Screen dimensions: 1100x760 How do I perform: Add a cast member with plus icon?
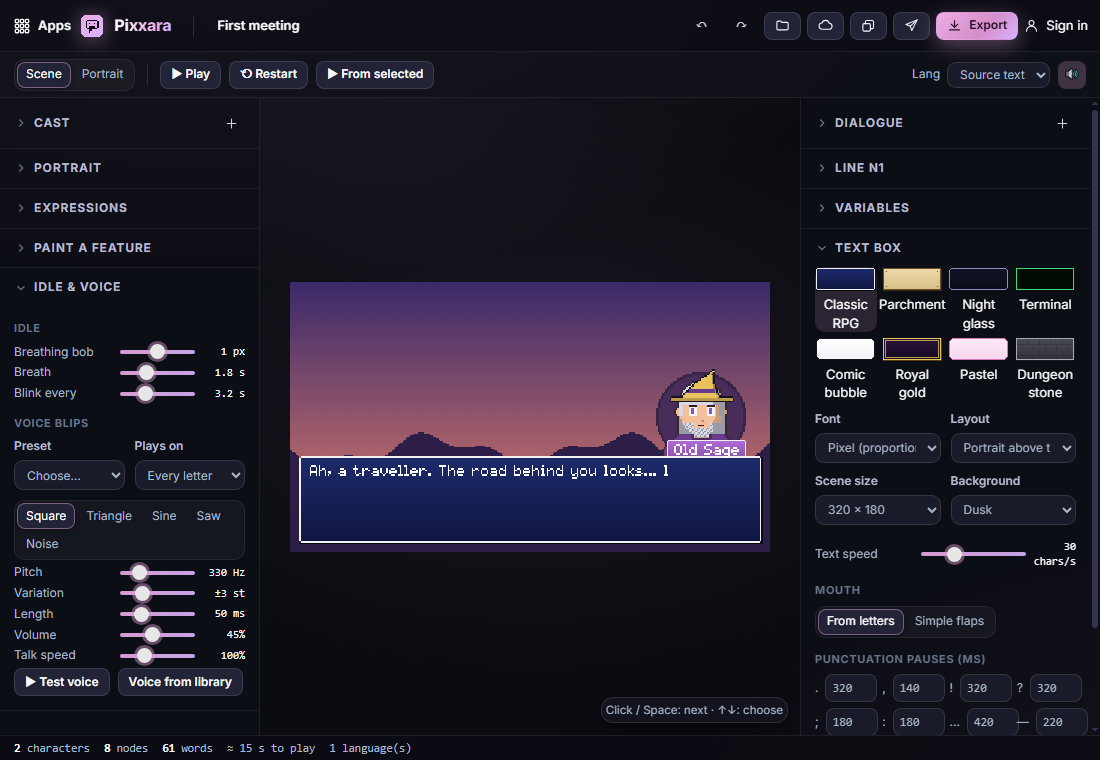pyautogui.click(x=232, y=124)
